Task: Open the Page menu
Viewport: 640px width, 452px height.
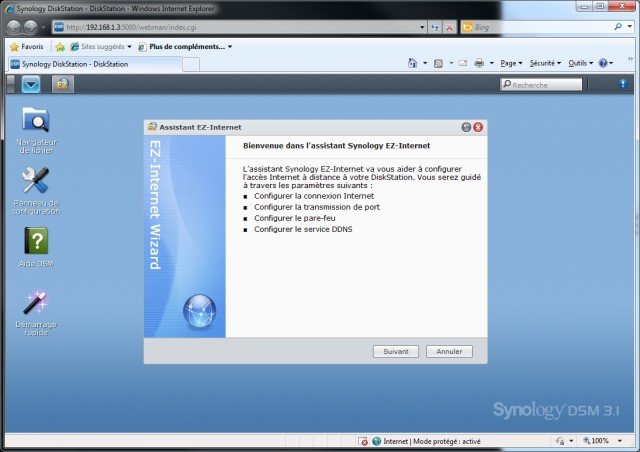Action: coord(511,63)
